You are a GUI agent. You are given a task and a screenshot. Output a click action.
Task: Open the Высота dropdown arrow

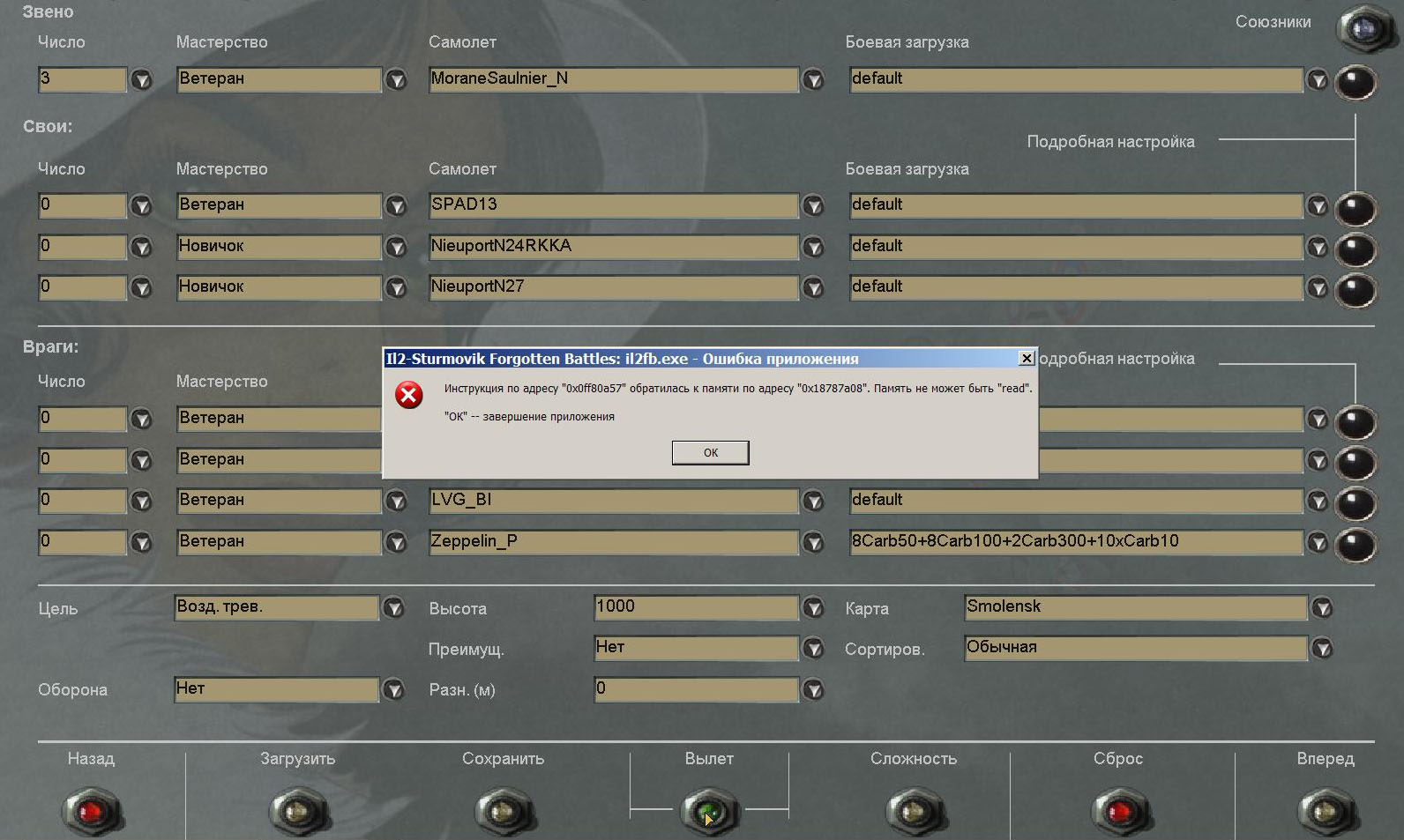click(x=813, y=608)
